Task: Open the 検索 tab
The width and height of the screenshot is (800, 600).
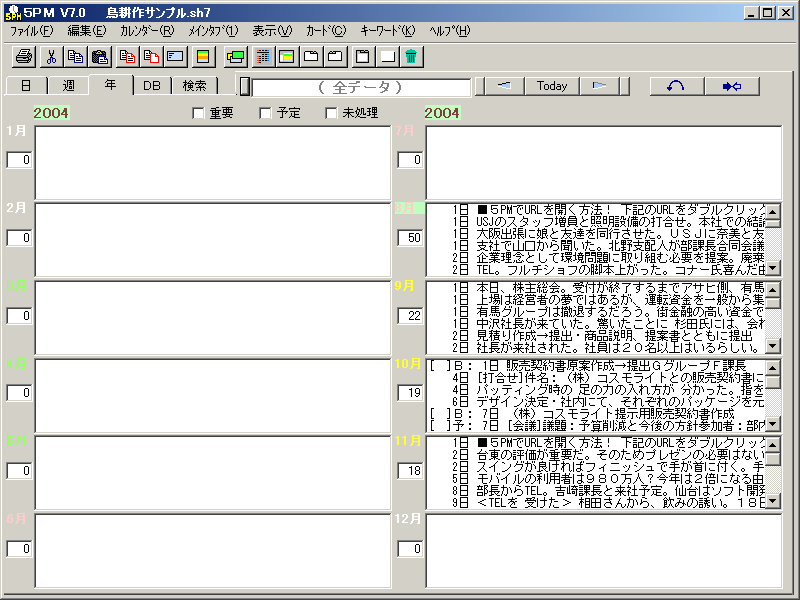Action: coord(194,86)
